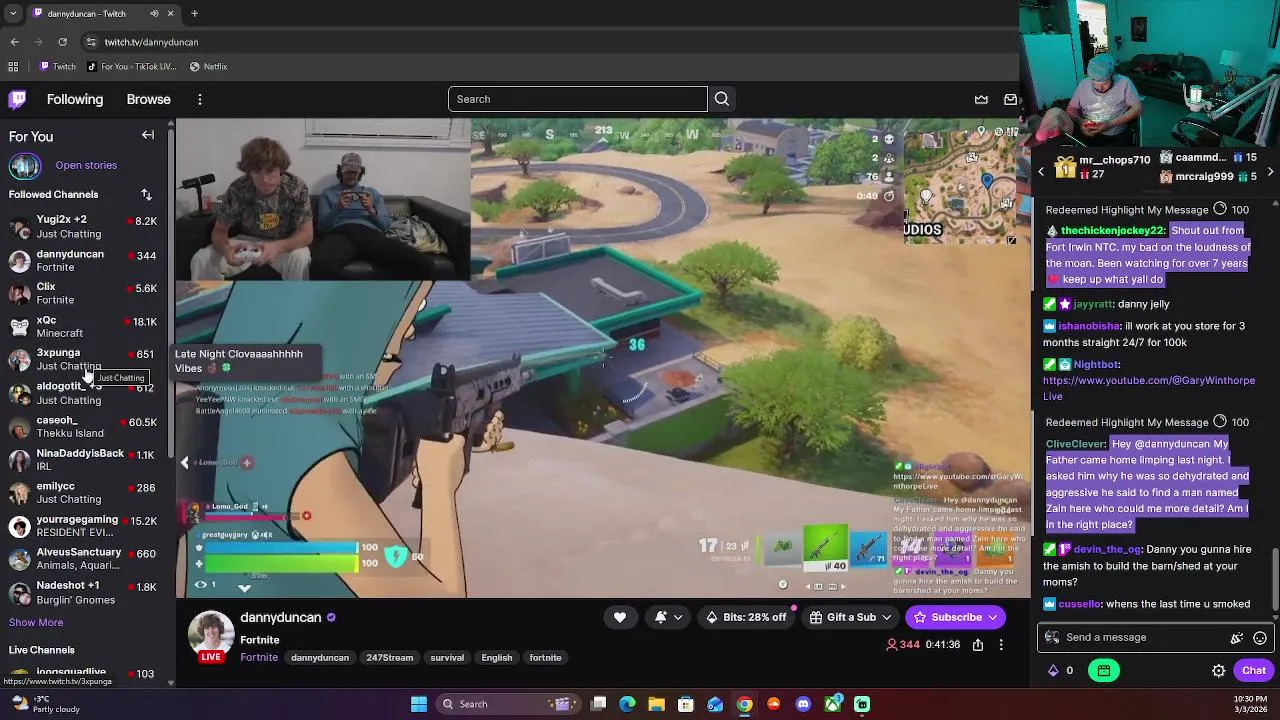
Task: Click the chat panel scrollbar
Action: point(1275,580)
